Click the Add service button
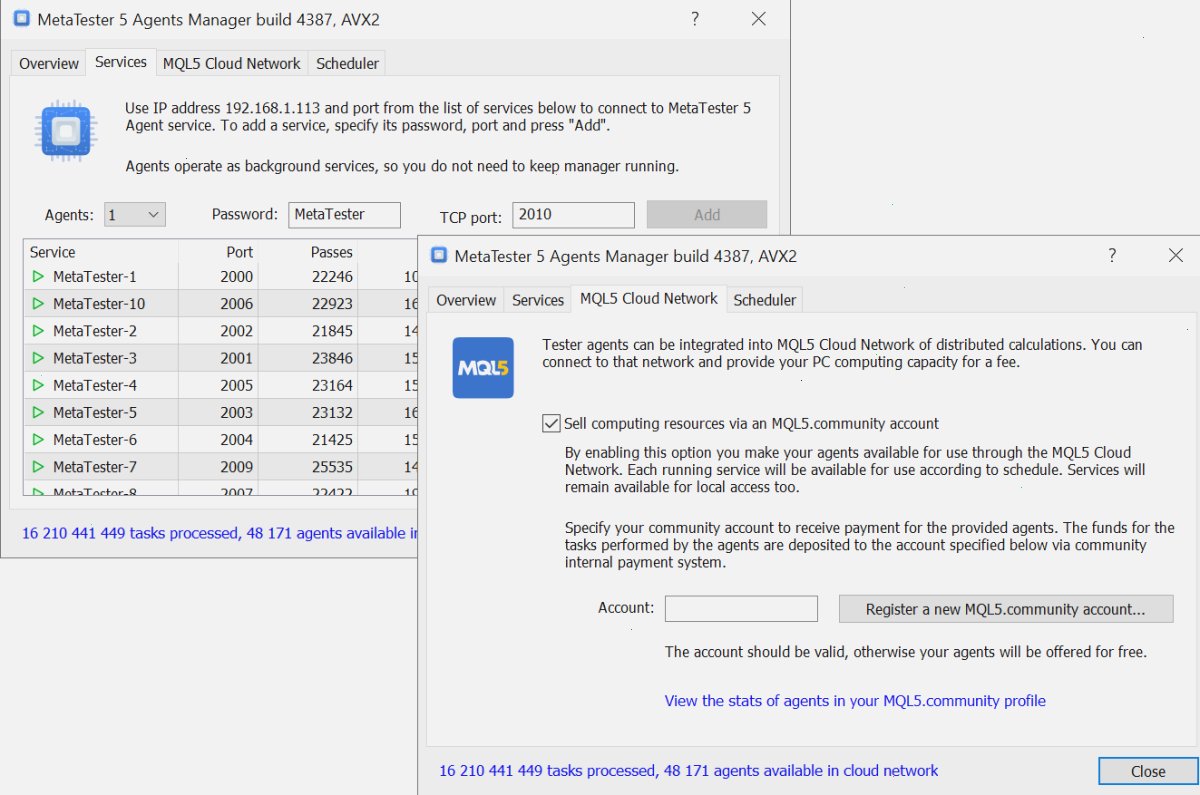The height and width of the screenshot is (795, 1200). click(707, 214)
